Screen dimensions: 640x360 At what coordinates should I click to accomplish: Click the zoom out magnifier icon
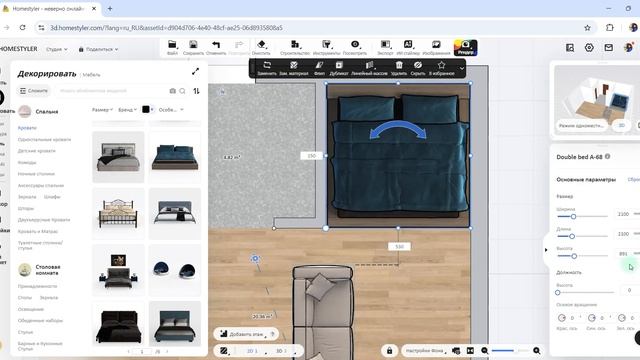click(484, 351)
